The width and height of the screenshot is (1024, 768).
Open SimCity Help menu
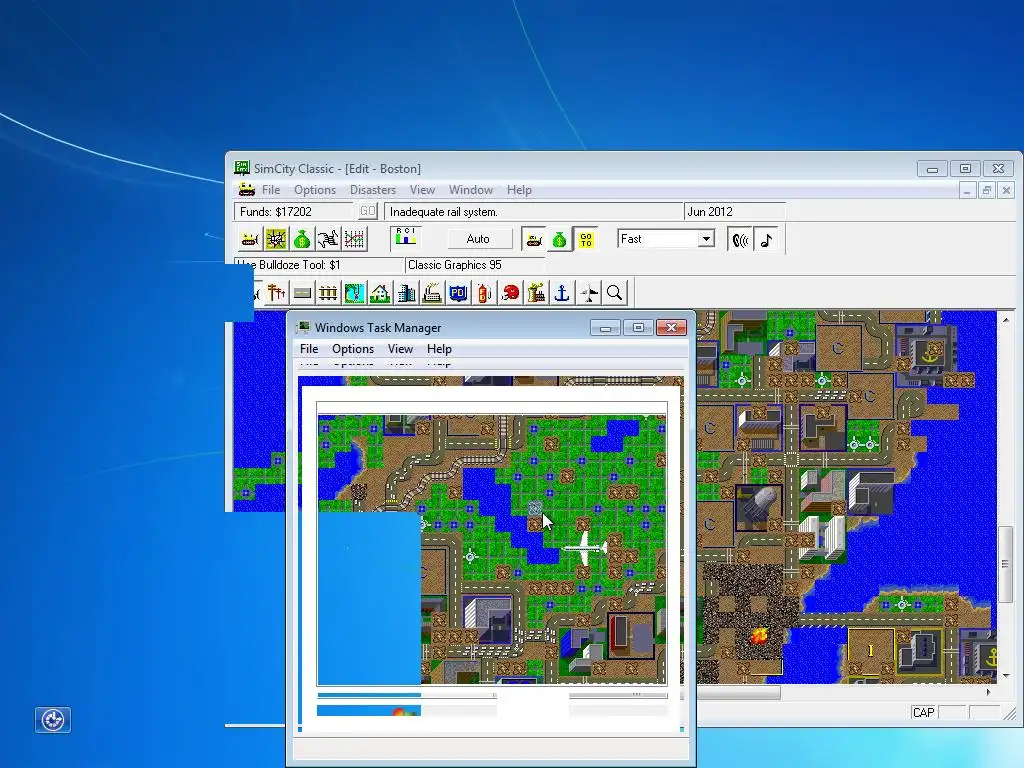point(519,189)
